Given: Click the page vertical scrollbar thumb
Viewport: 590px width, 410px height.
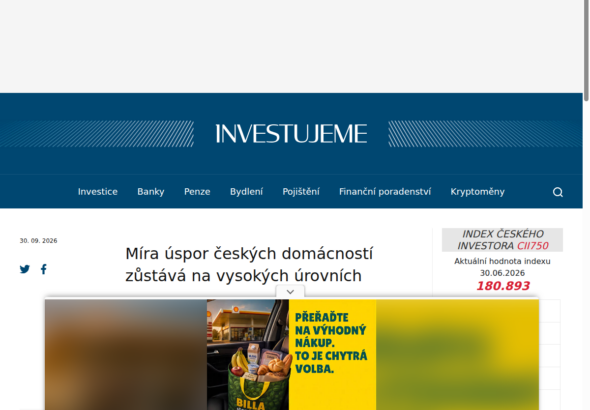Looking at the screenshot, I should pyautogui.click(x=586, y=50).
